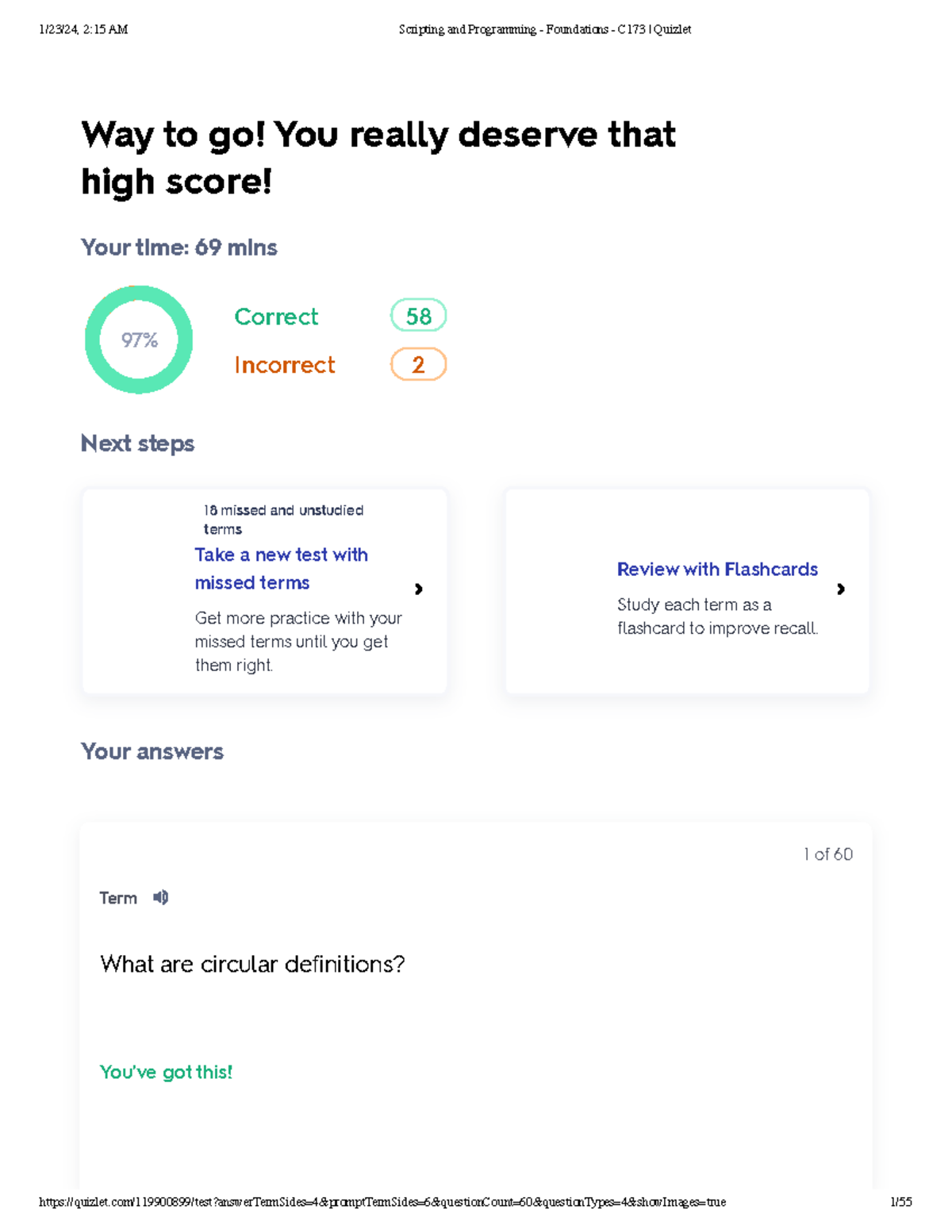Image resolution: width=952 pixels, height=1232 pixels.
Task: Click the "Next steps" section heading
Action: coord(137,443)
